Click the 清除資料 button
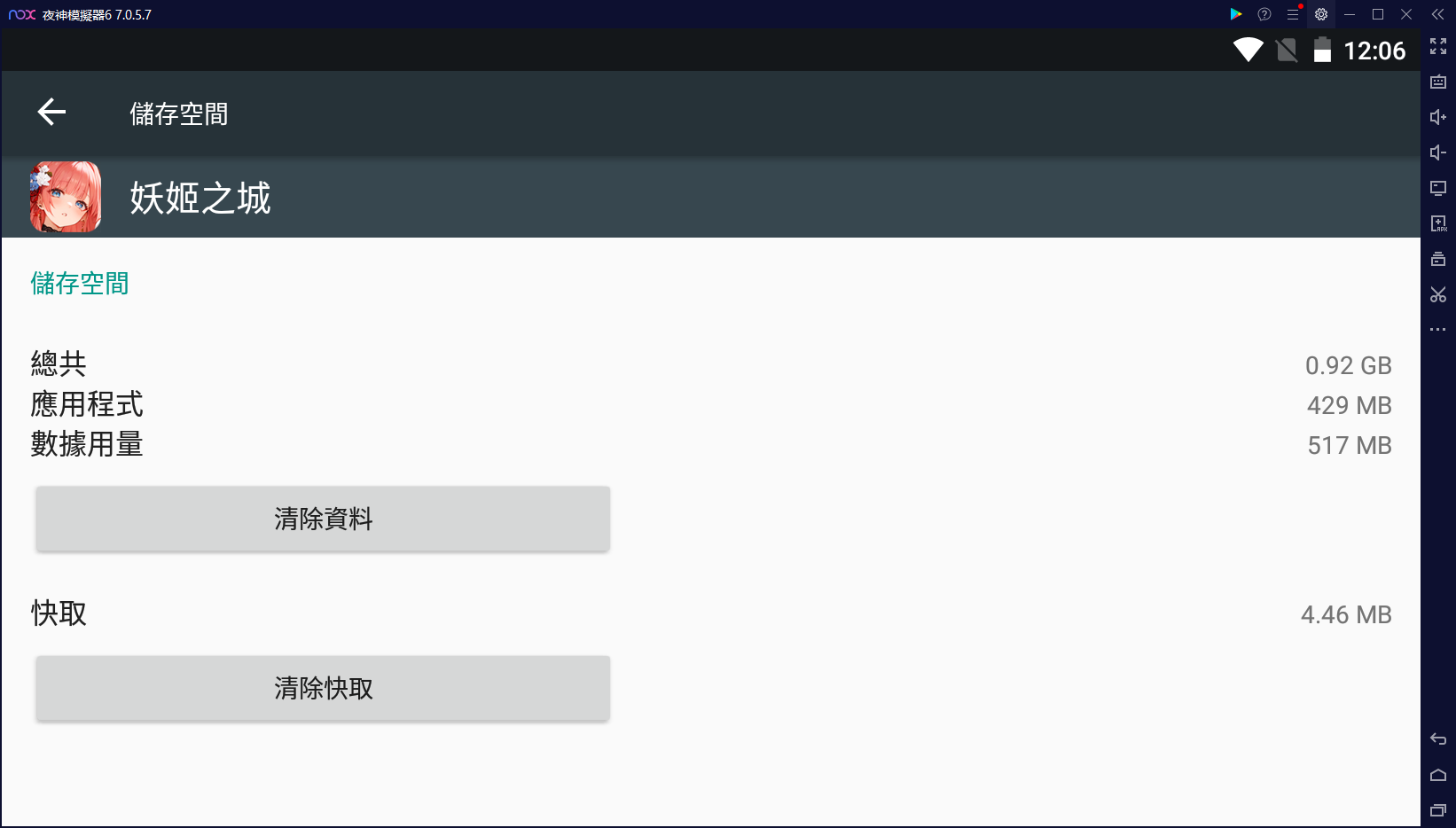The height and width of the screenshot is (828, 1456). click(323, 519)
